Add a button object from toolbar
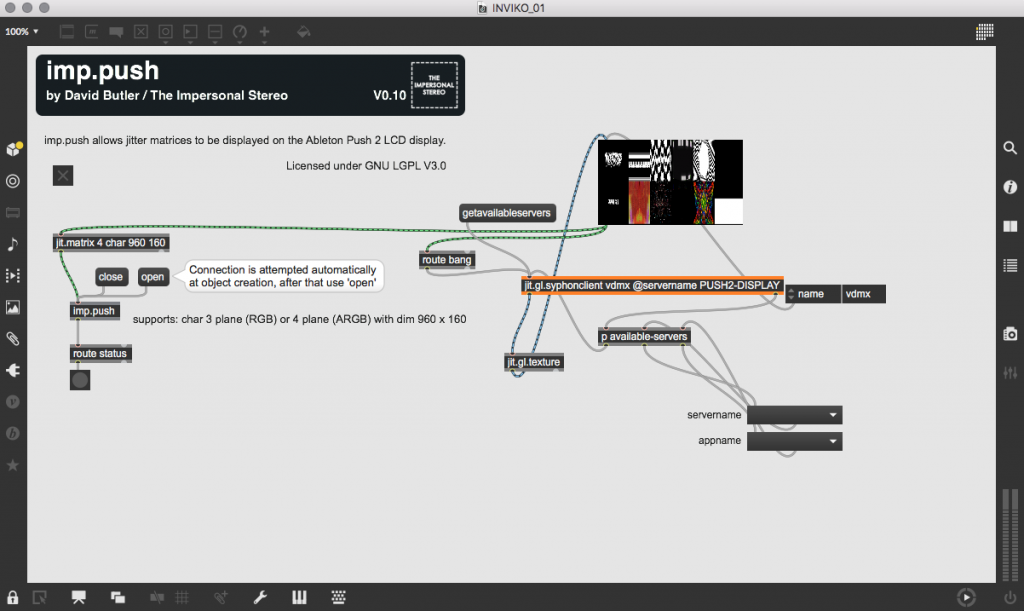The image size is (1024, 611). 166,31
